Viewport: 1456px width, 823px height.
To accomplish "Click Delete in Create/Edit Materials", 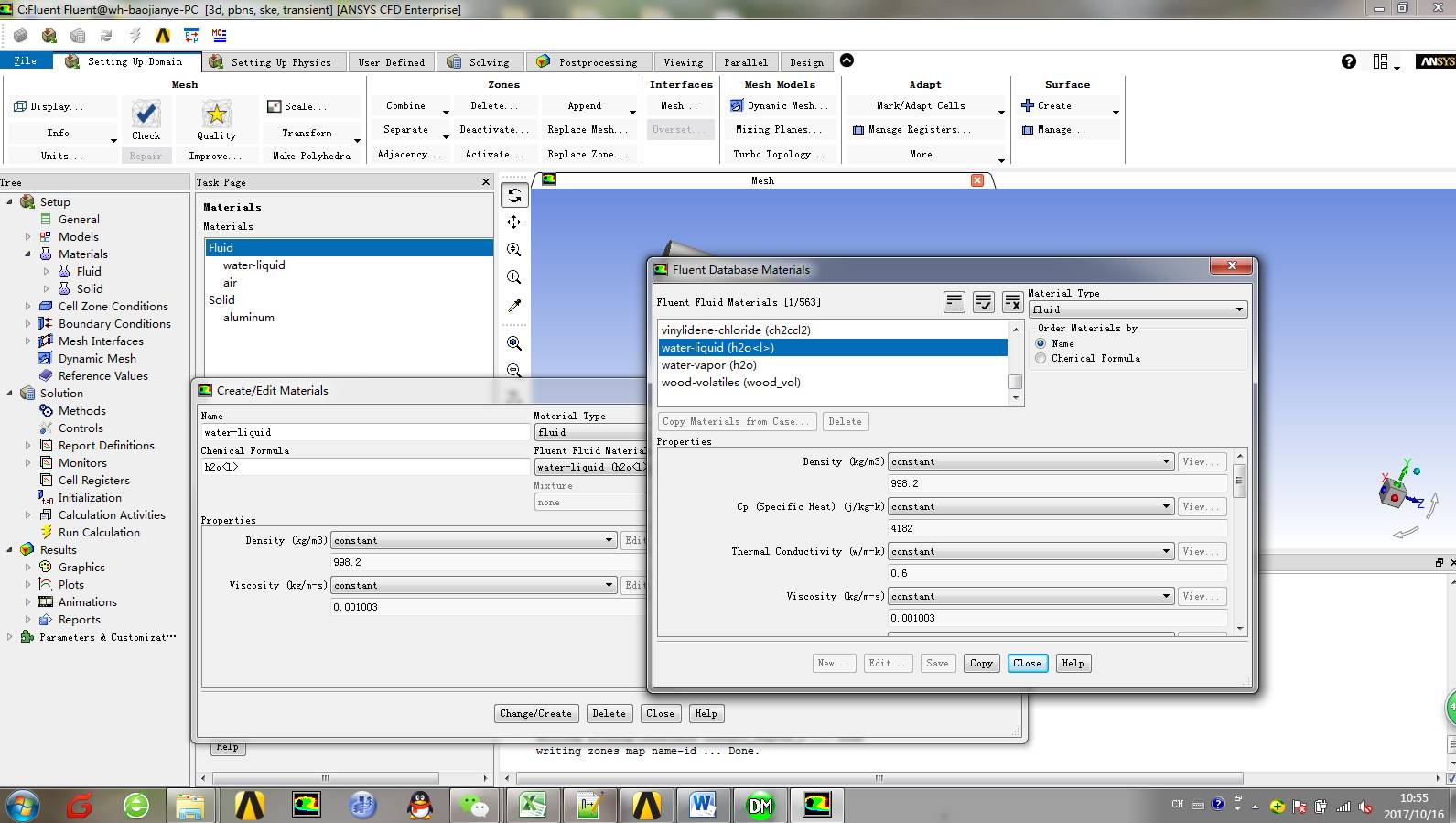I will tap(609, 713).
